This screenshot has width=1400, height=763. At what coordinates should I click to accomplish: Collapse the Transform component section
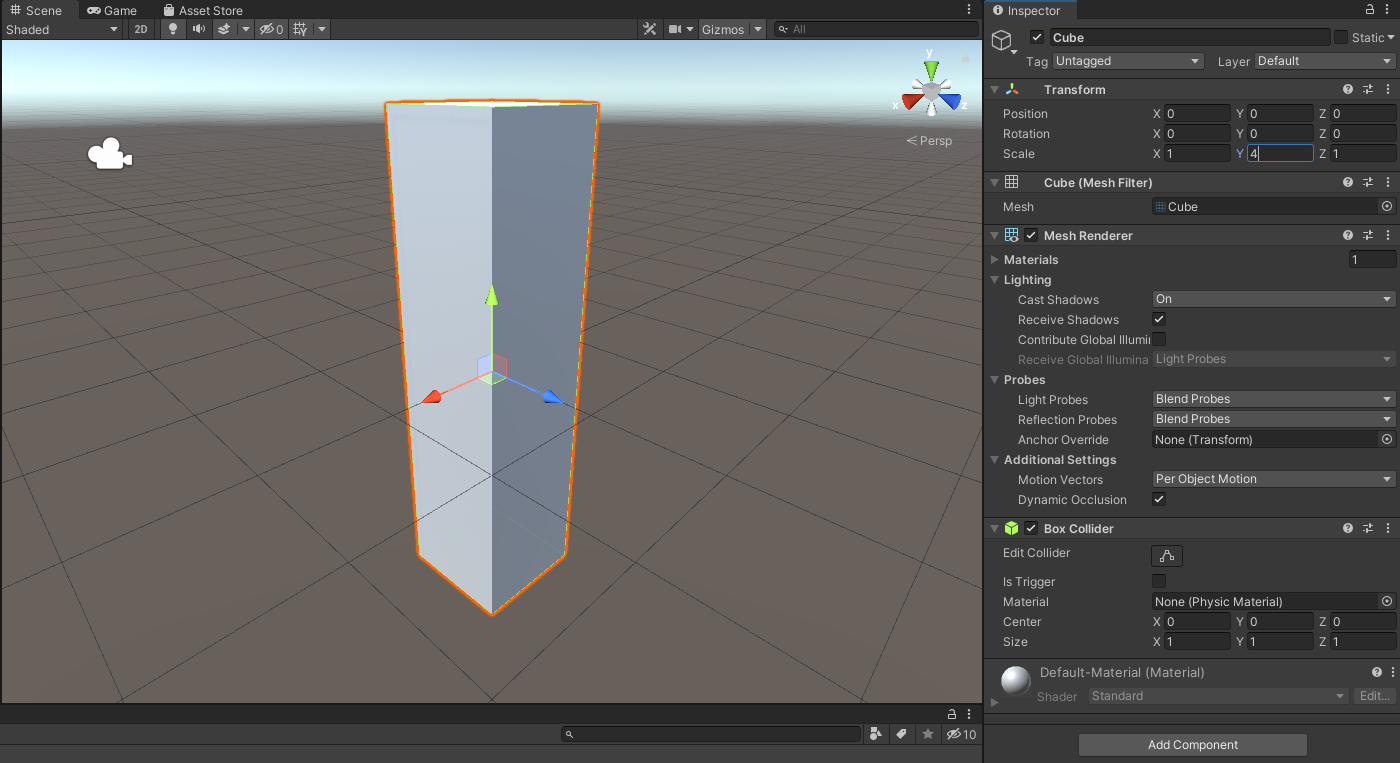(994, 90)
